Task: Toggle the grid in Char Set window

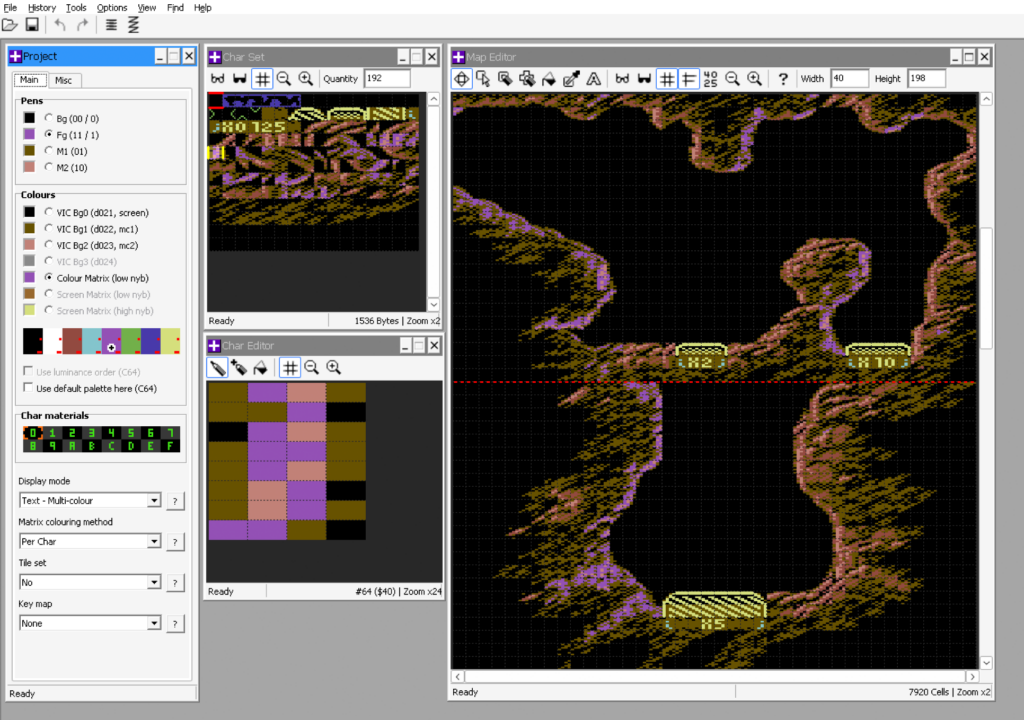Action: pyautogui.click(x=262, y=79)
